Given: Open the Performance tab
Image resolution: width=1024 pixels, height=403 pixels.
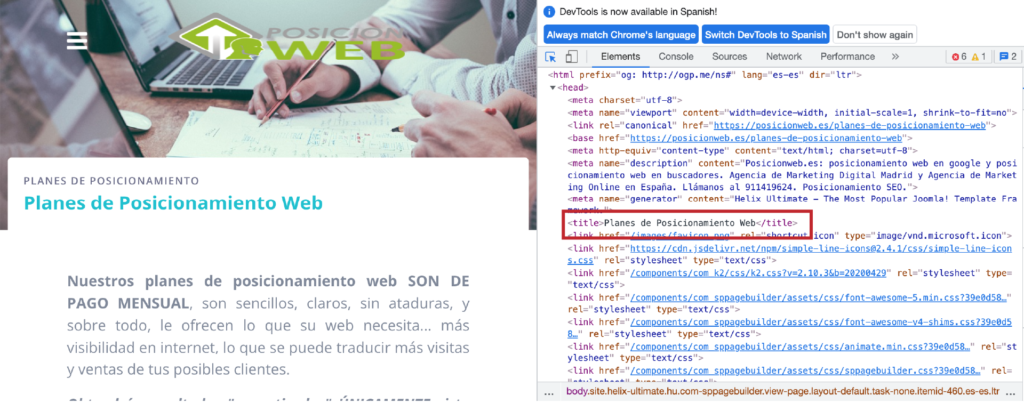Looking at the screenshot, I should coord(848,57).
